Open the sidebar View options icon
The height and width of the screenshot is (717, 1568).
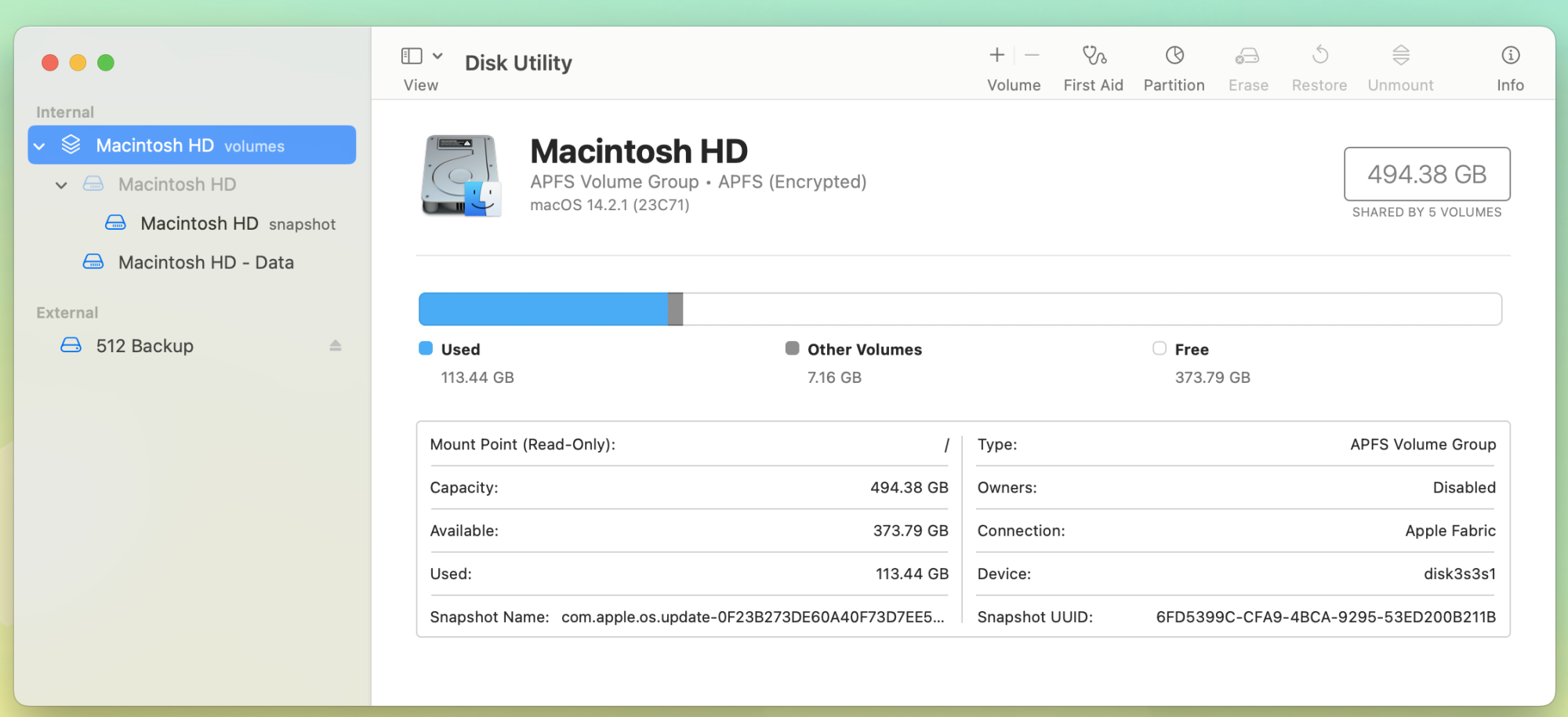coord(412,56)
